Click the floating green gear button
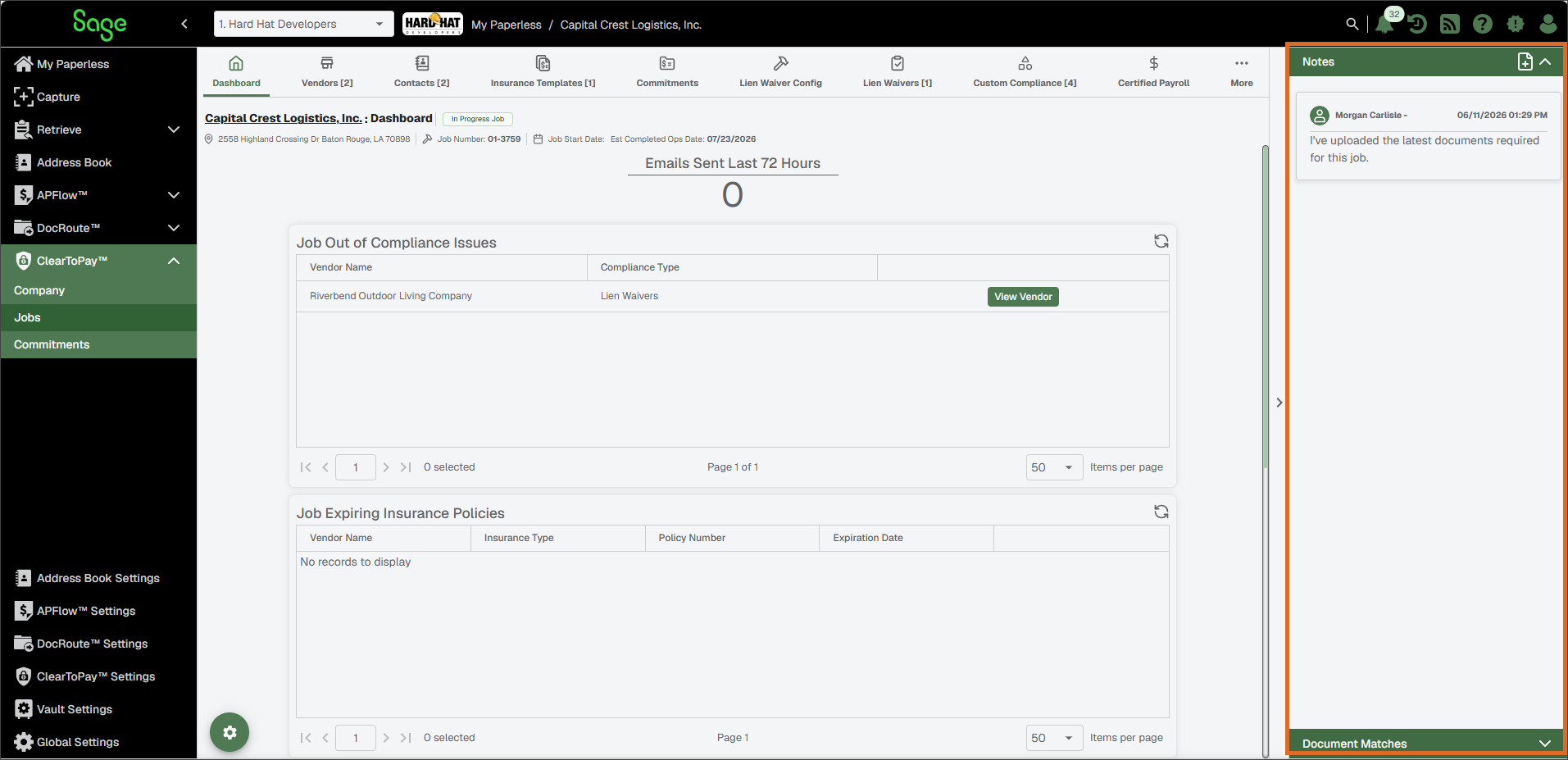This screenshot has width=1568, height=760. [230, 732]
